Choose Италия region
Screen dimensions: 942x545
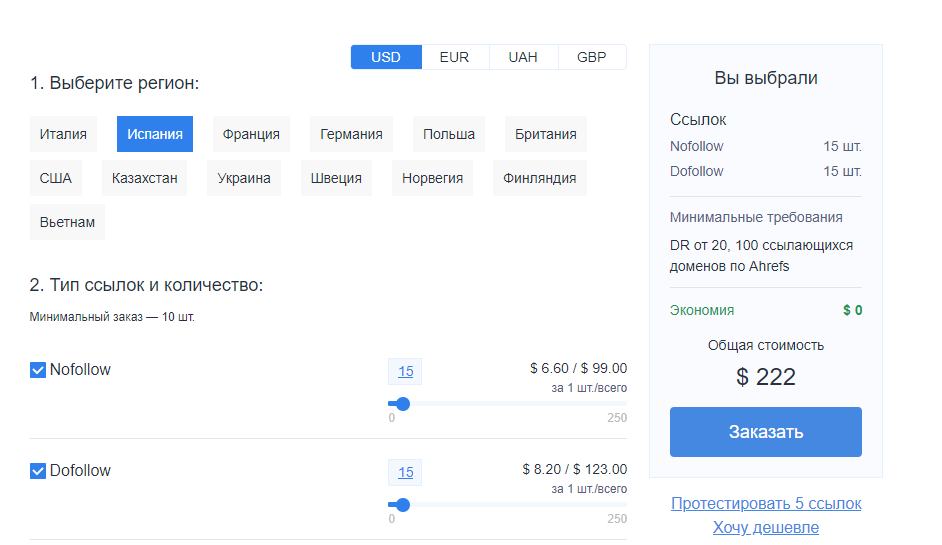(63, 134)
